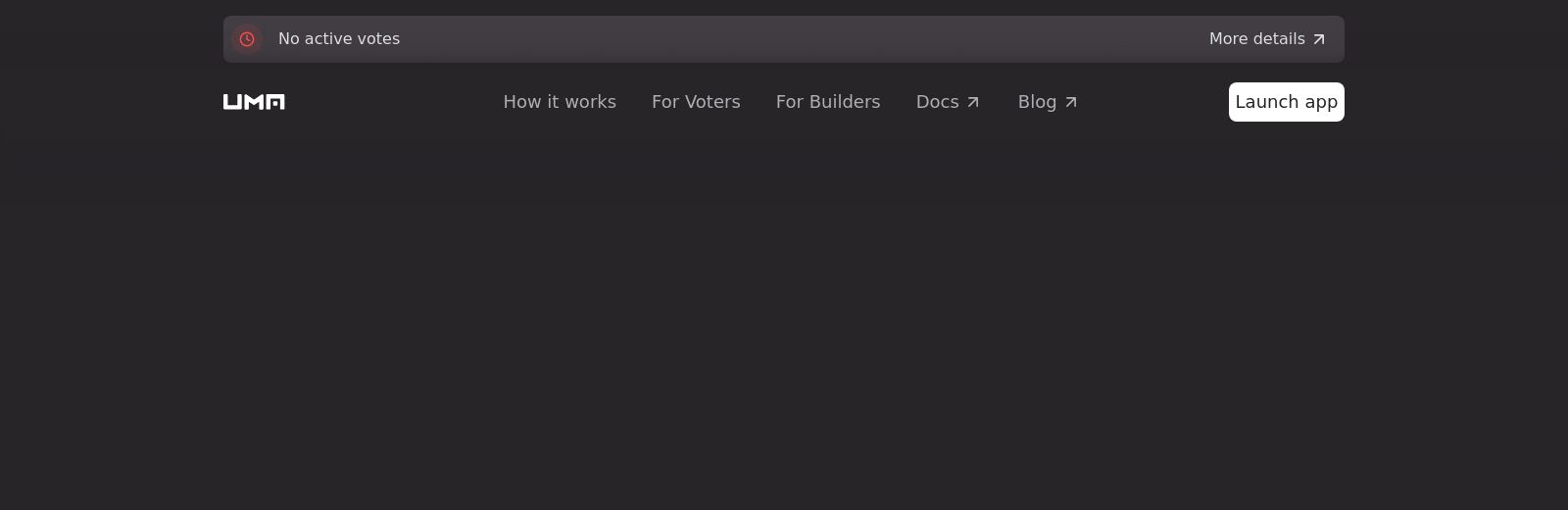Click the empty middle of the votes banner

(784, 39)
